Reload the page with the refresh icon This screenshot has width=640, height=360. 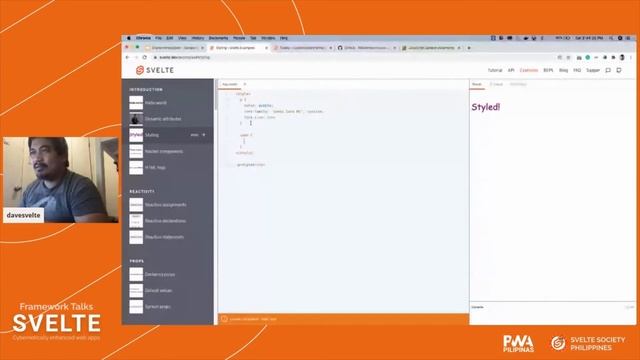coord(144,58)
